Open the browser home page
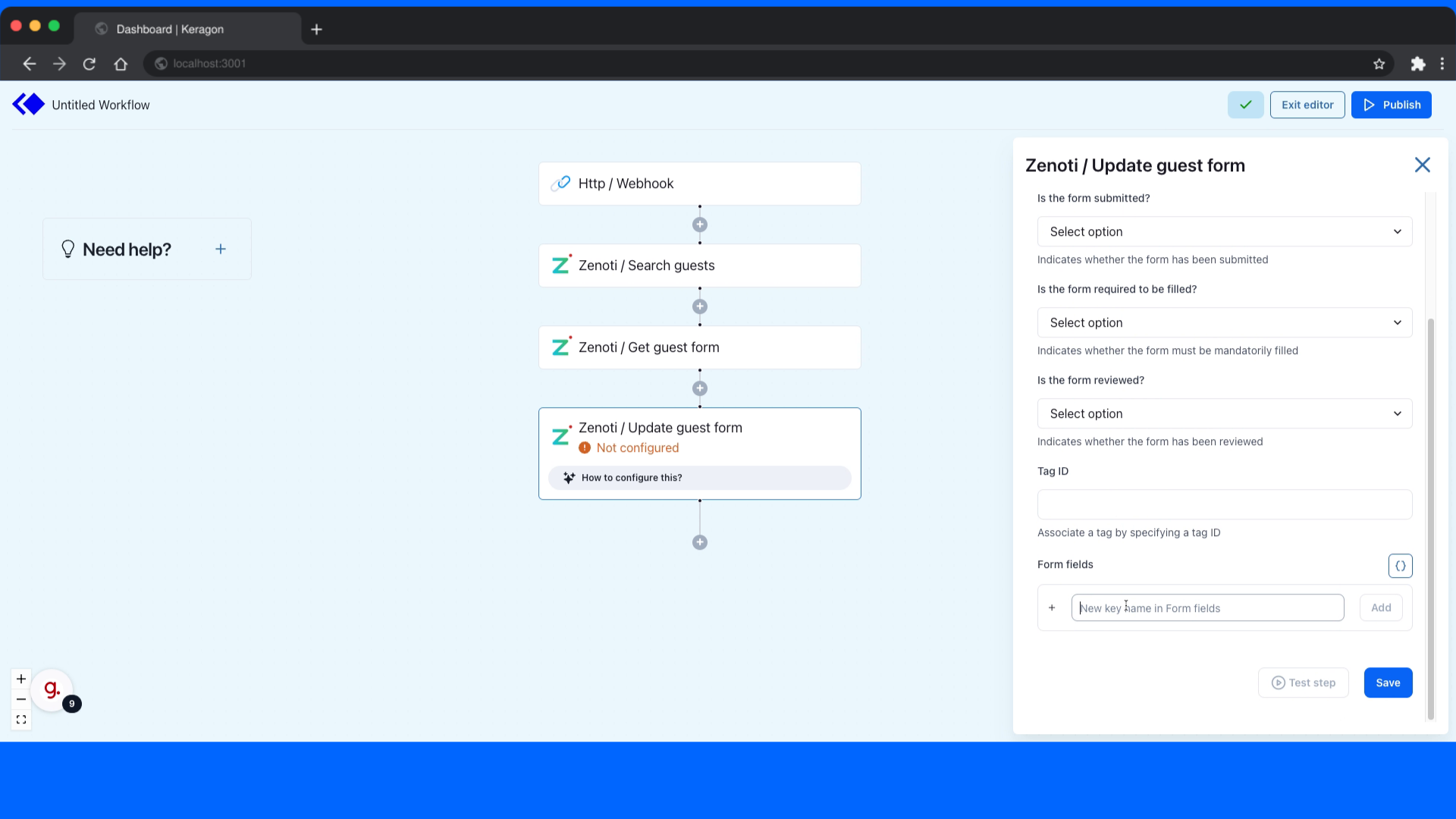This screenshot has width=1456, height=819. [x=121, y=64]
